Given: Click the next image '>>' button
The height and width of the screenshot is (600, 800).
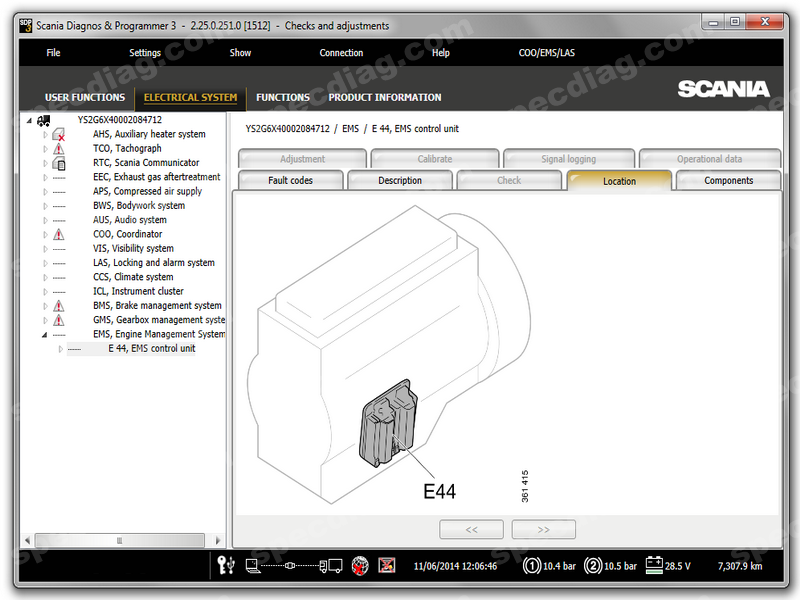Looking at the screenshot, I should tap(543, 529).
